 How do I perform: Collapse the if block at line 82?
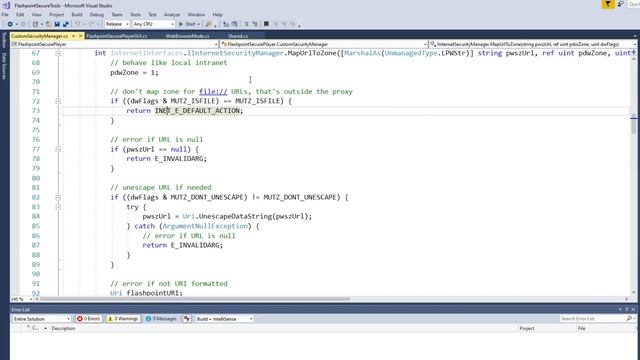(58, 198)
